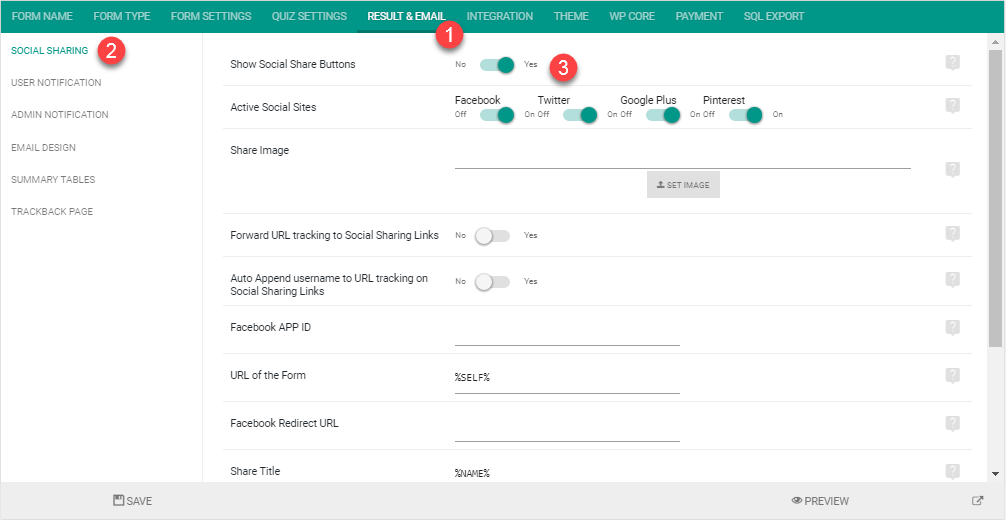Toggle the Pinterest social site switch
This screenshot has height=520, width=1006.
tap(746, 115)
